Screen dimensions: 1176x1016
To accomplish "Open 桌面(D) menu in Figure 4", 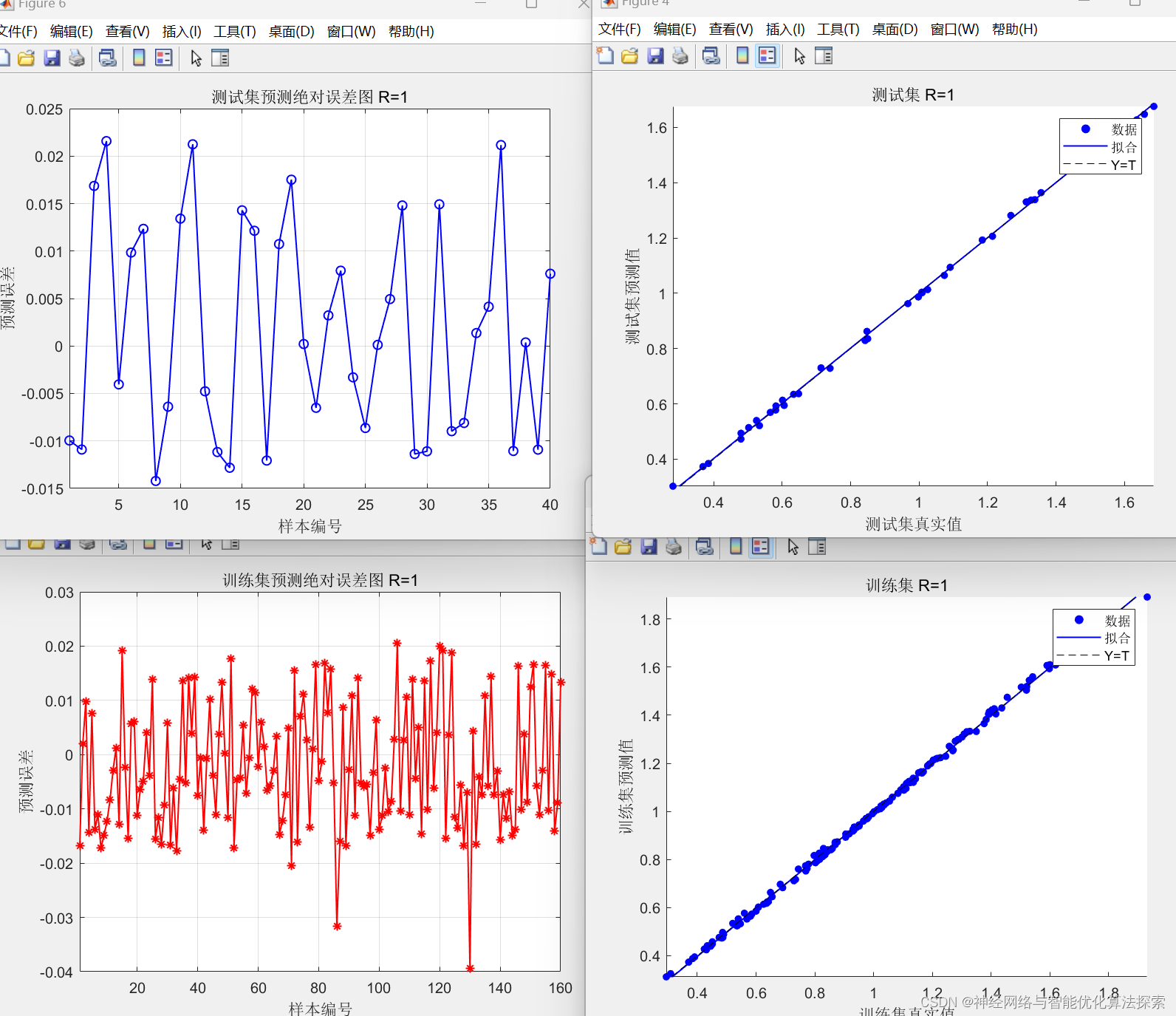I will [895, 30].
